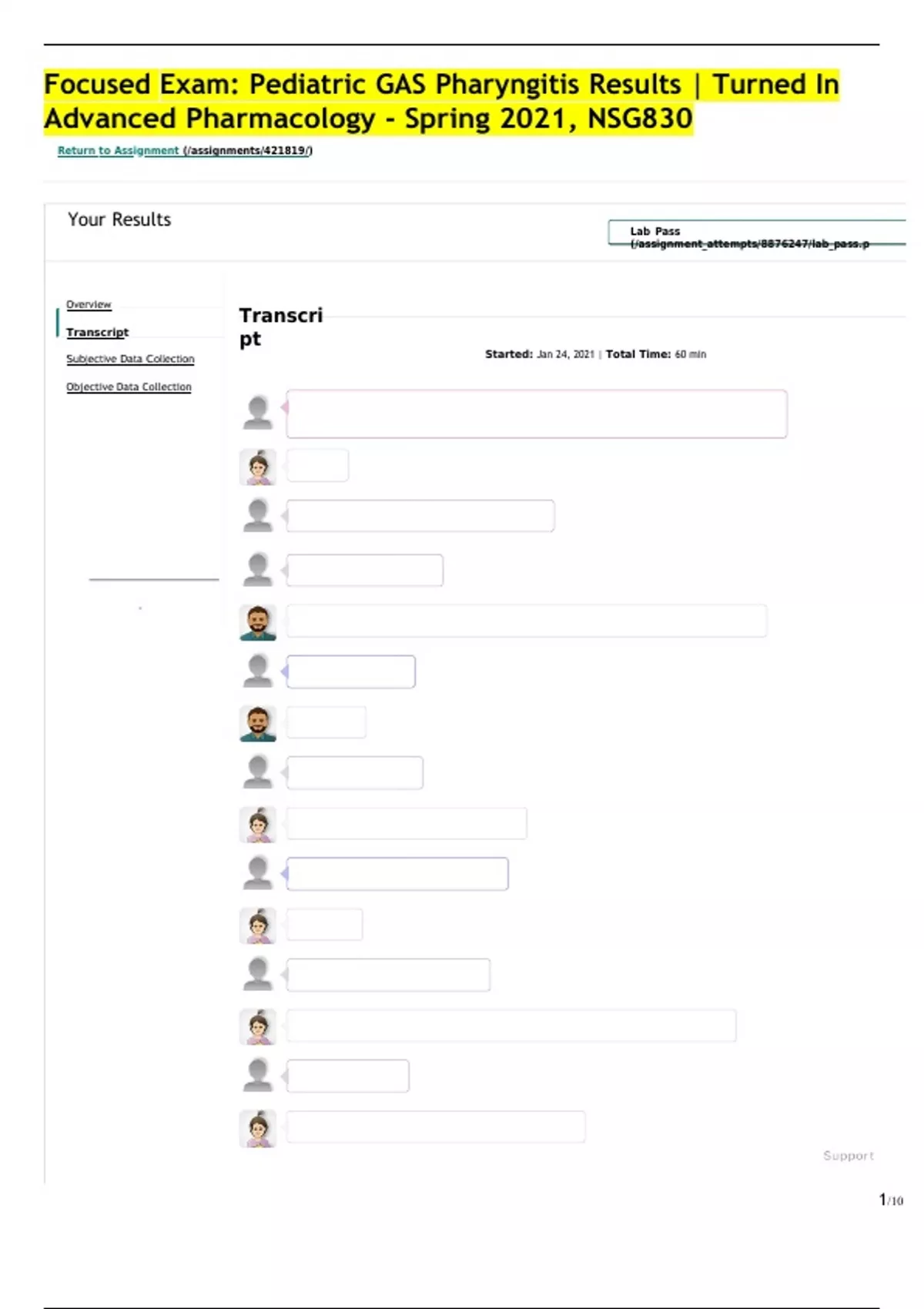Click the Return to Assignment link
The width and height of the screenshot is (924, 1309).
[119, 150]
